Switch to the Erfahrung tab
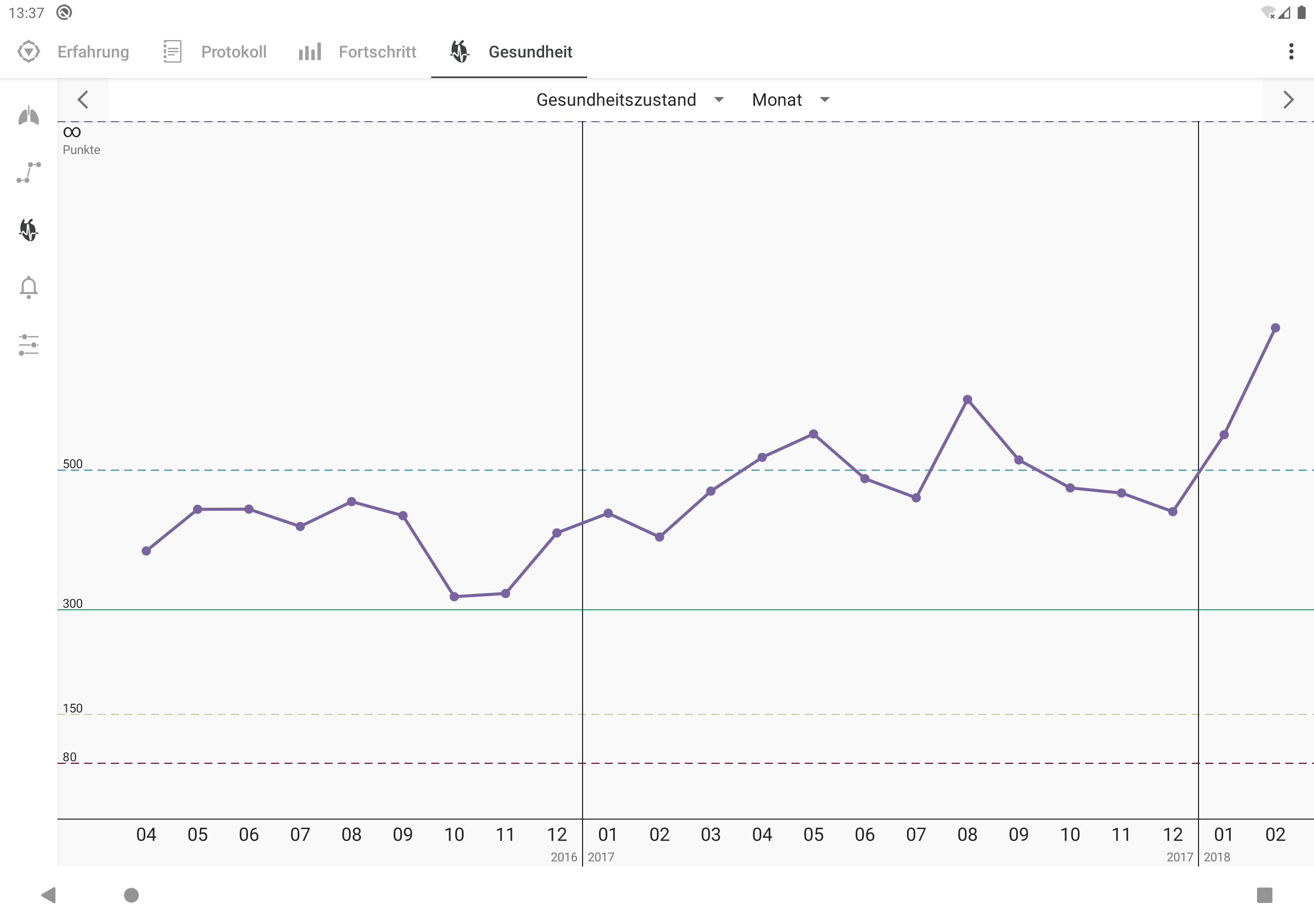The image size is (1314, 924). click(x=74, y=51)
